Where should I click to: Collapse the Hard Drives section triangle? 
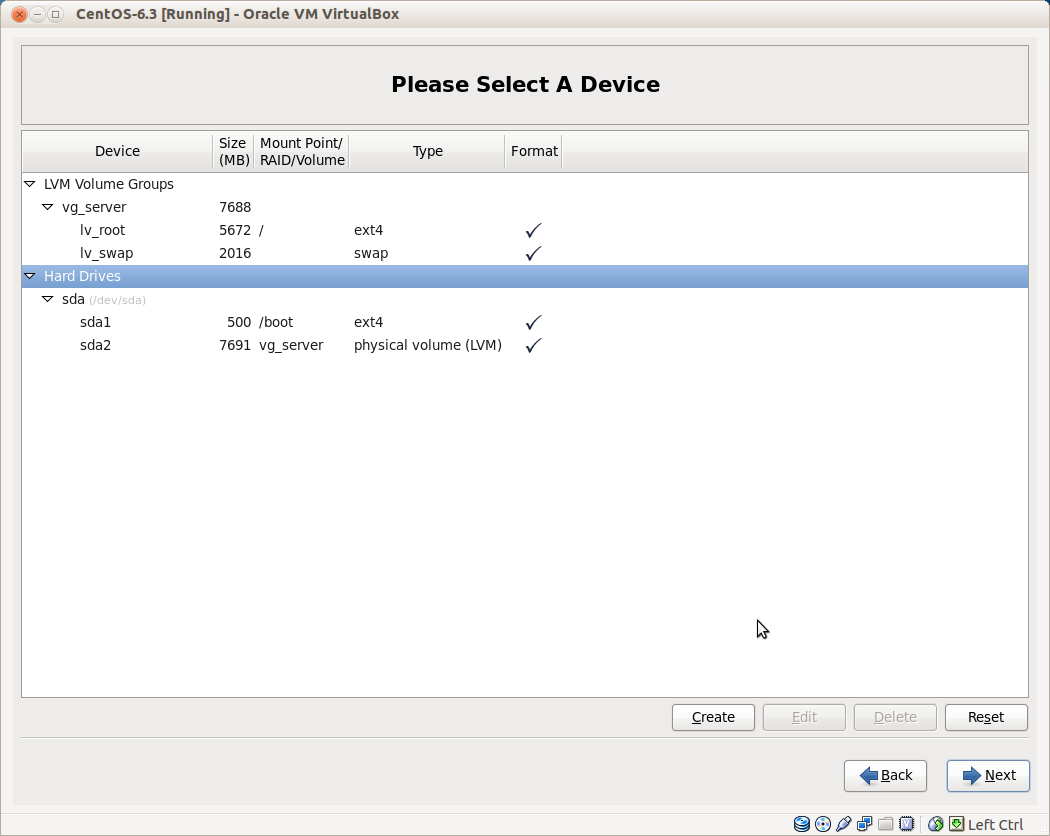point(29,276)
